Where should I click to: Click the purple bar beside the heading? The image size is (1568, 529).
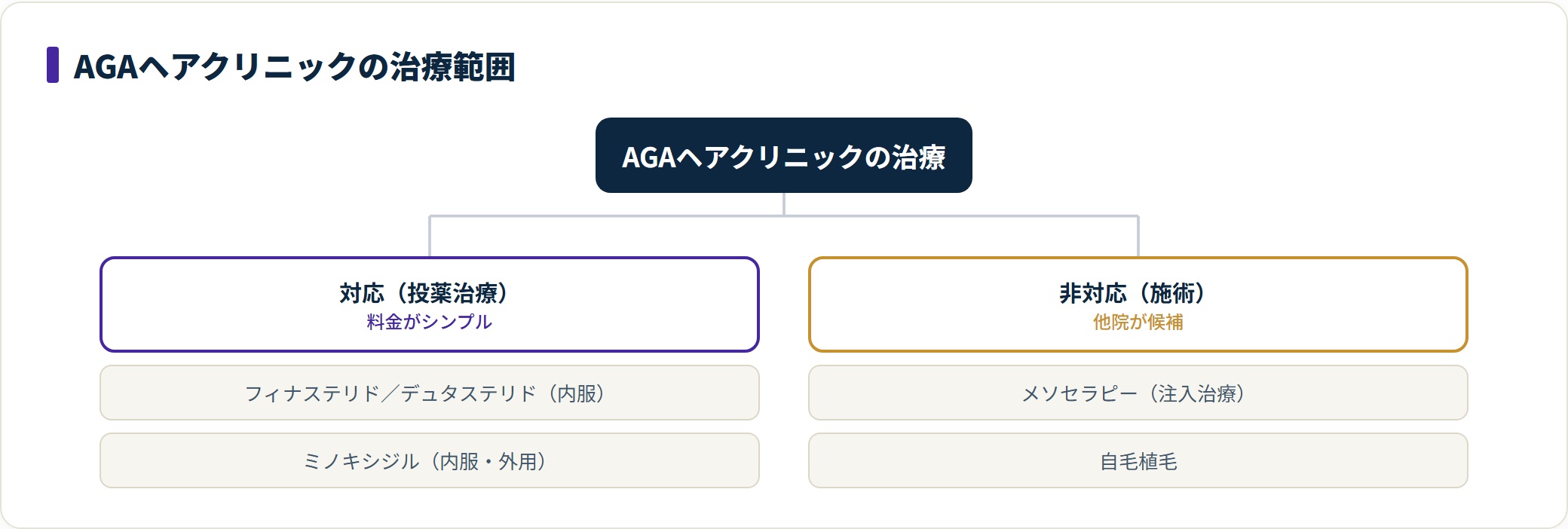(53, 65)
